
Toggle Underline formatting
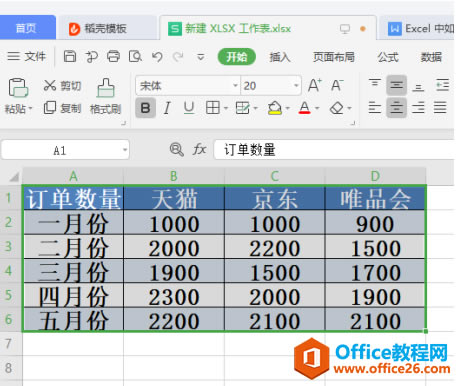189,108
